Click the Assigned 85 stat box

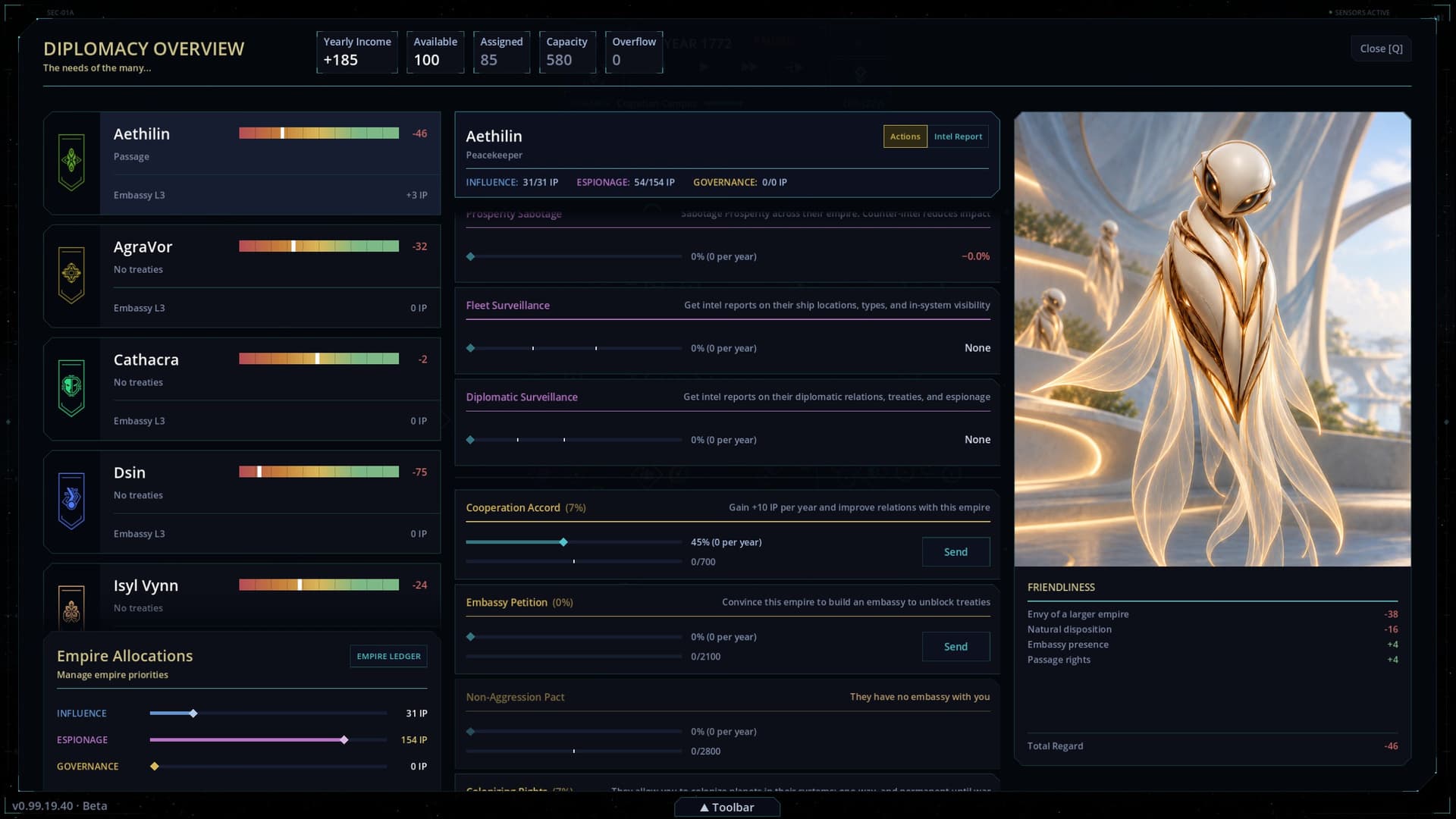click(x=501, y=52)
